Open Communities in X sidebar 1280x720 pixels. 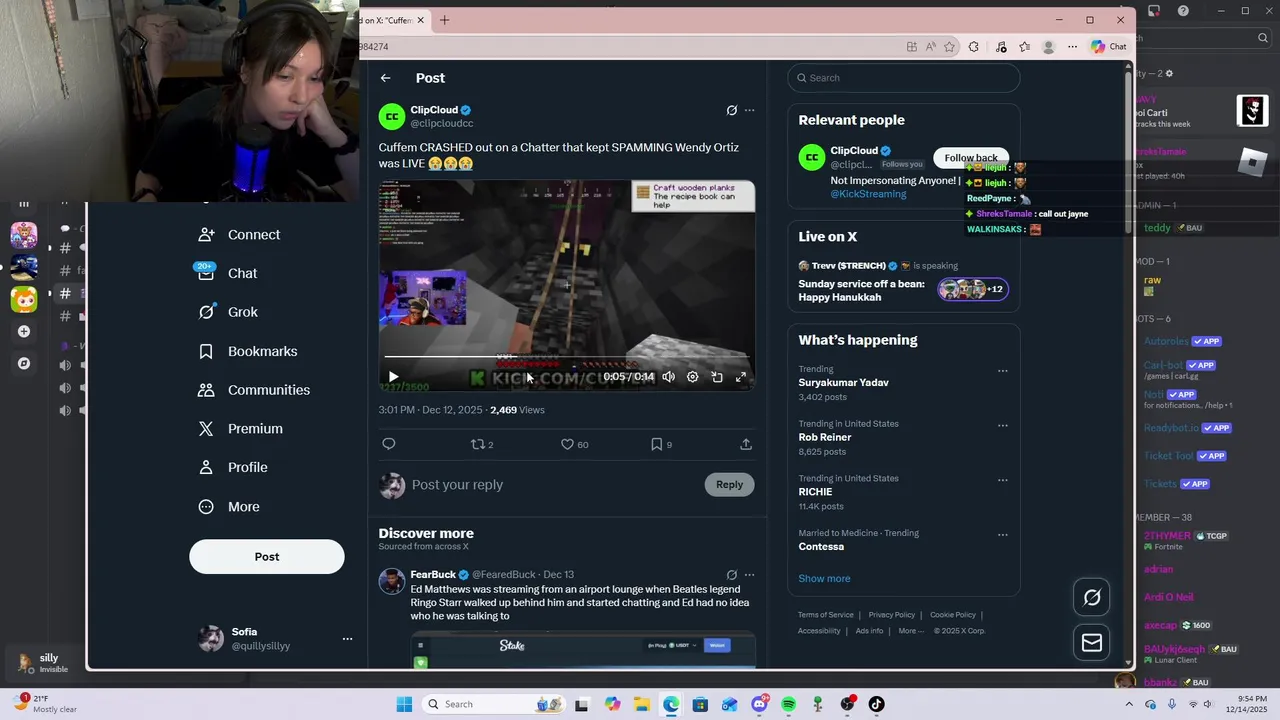[254, 390]
